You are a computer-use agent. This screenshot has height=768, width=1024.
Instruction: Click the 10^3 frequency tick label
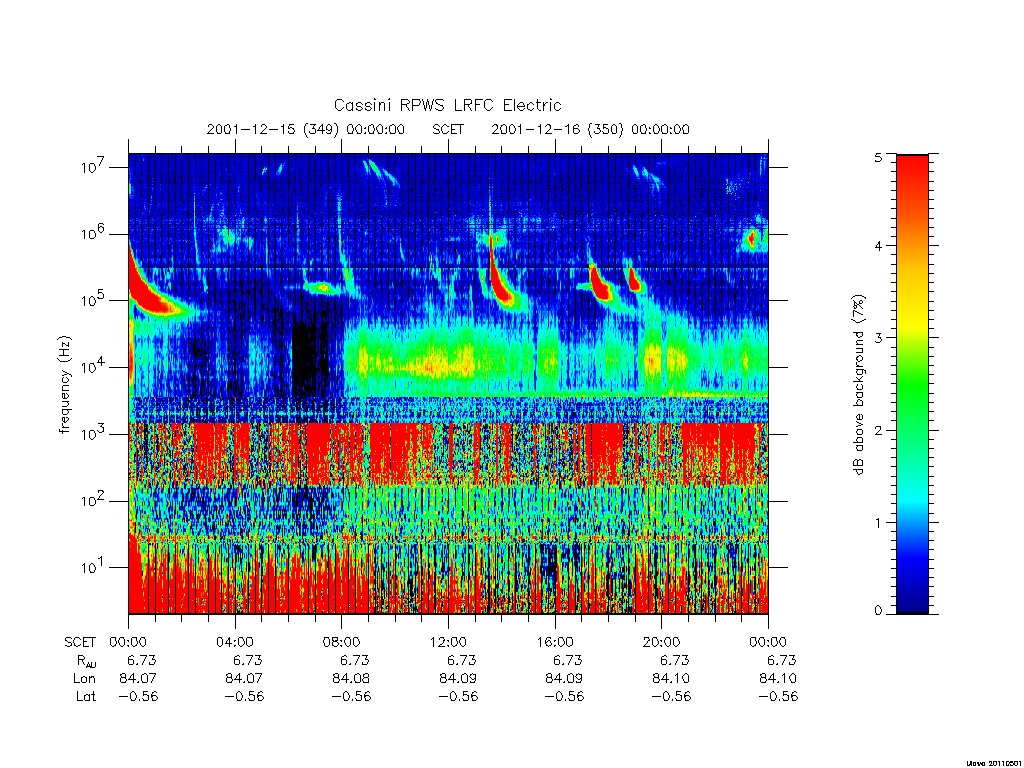point(94,433)
